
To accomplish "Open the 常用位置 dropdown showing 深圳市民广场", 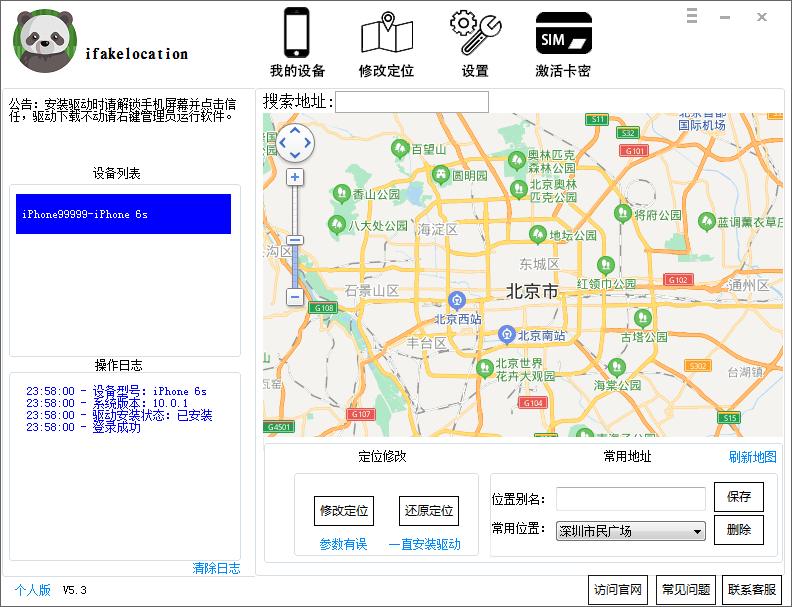I will [x=630, y=531].
